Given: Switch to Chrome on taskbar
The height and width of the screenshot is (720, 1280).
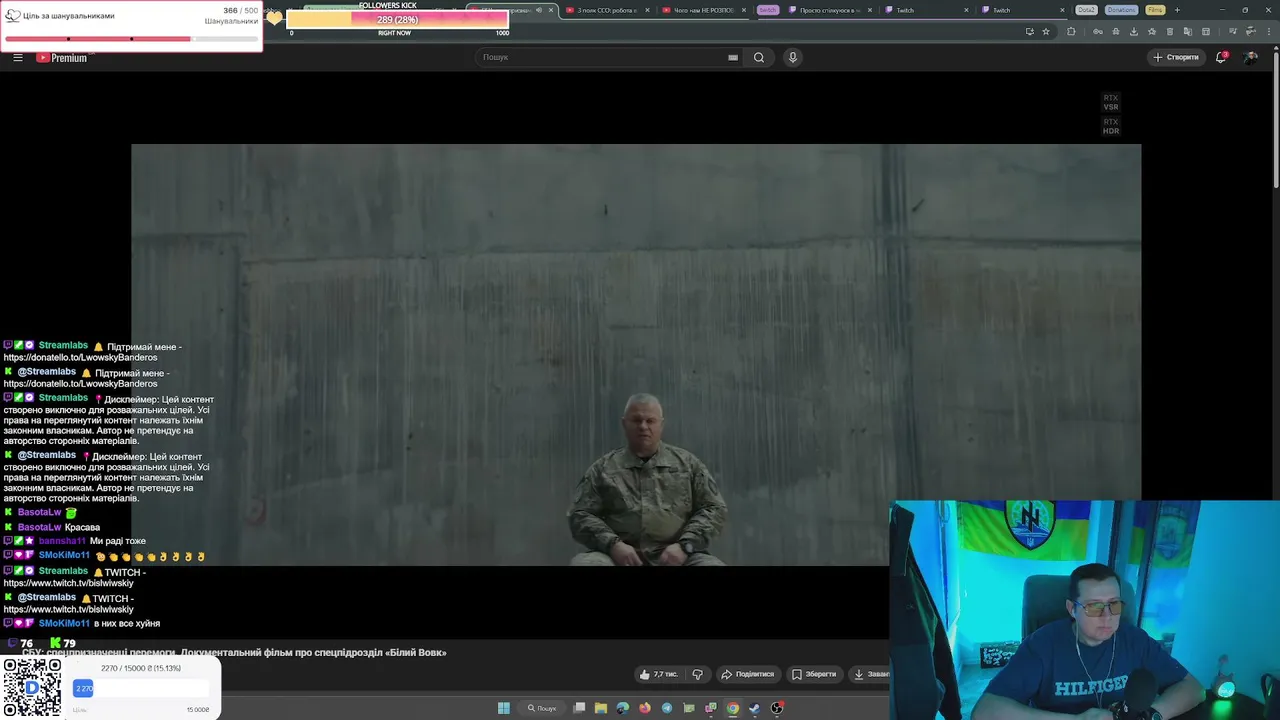Looking at the screenshot, I should click(733, 708).
